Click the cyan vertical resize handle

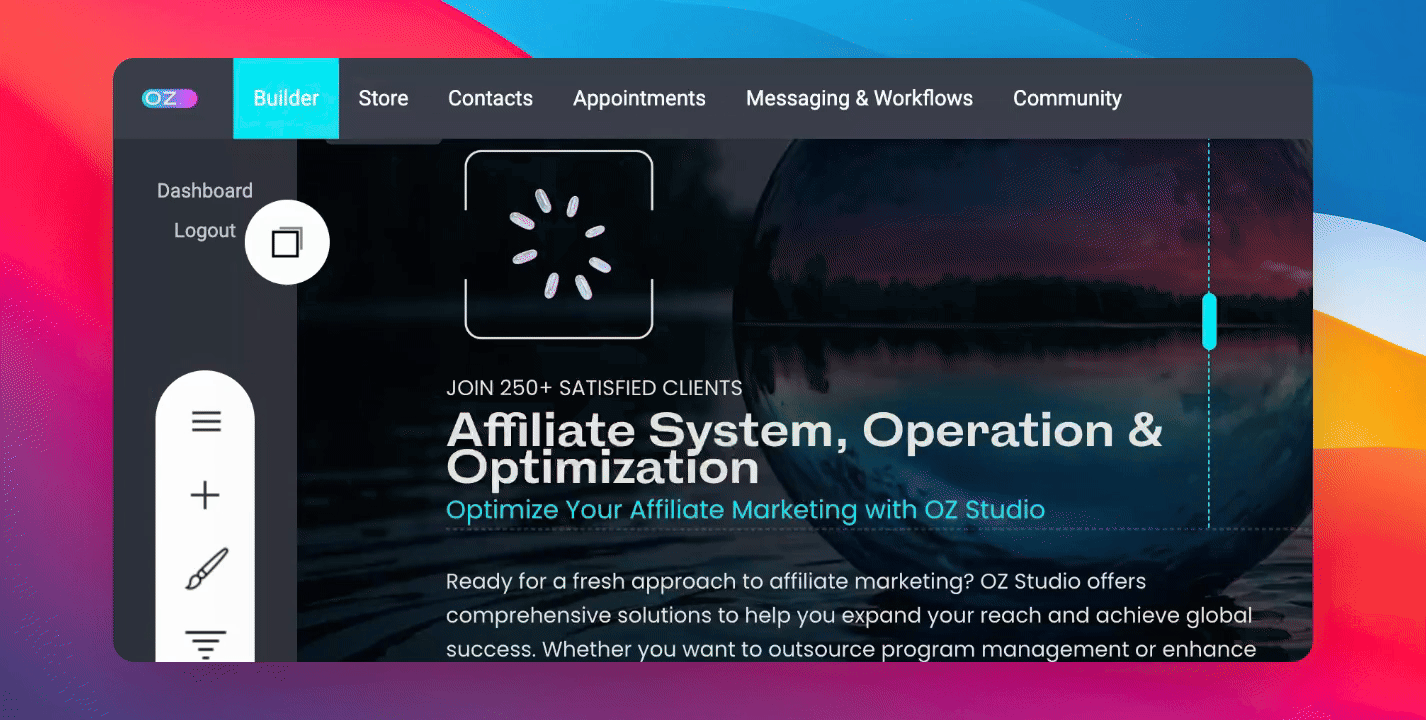click(1209, 321)
